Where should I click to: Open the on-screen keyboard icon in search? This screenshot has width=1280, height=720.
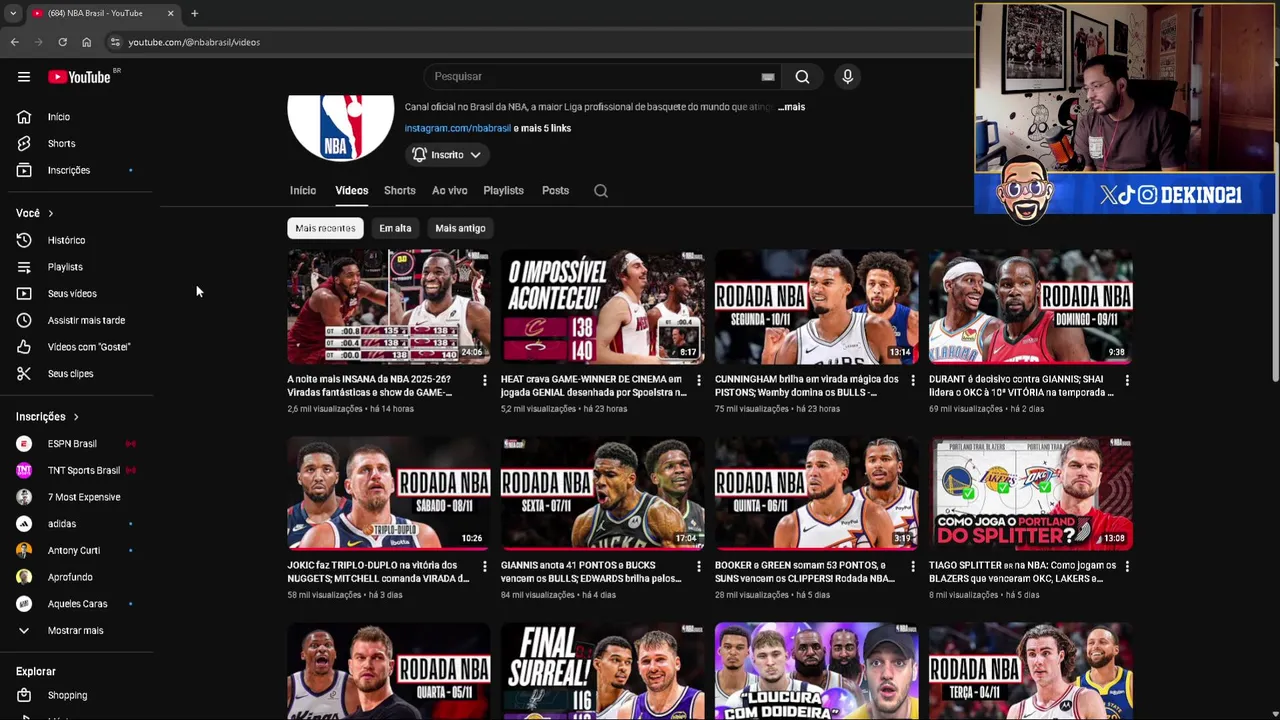(768, 77)
